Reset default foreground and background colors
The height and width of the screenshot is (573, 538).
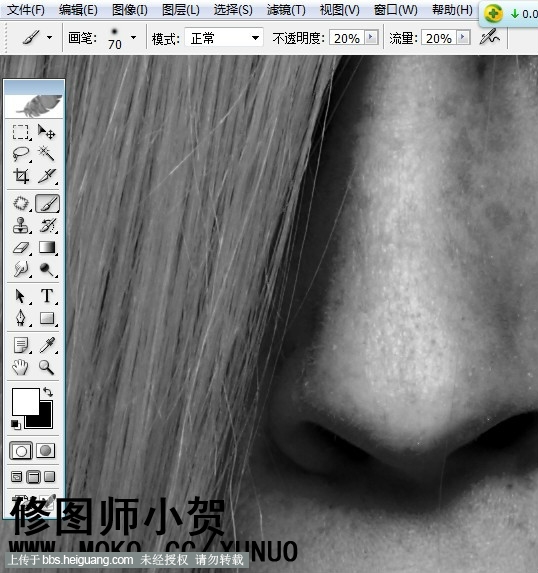click(x=16, y=425)
